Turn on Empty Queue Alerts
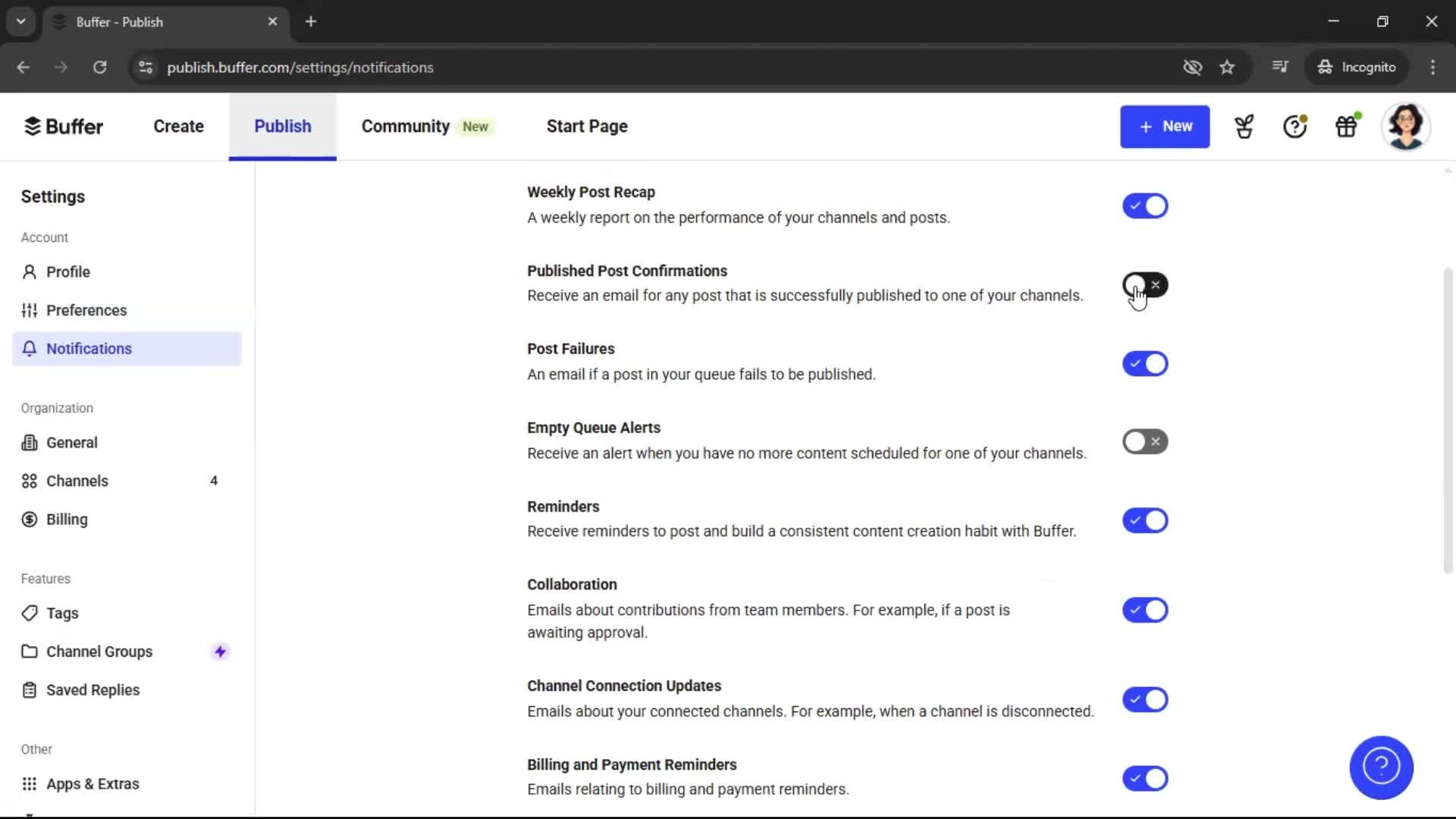Image resolution: width=1456 pixels, height=819 pixels. click(1145, 441)
